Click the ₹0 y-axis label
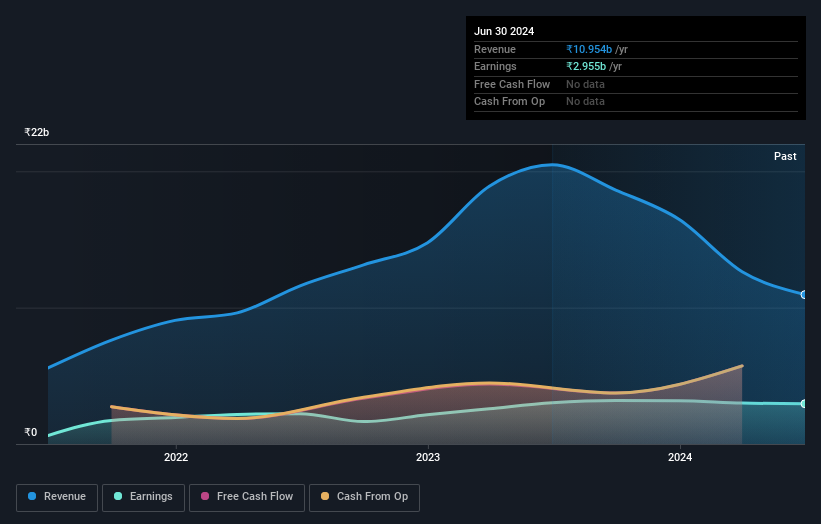Viewport: 821px width, 524px height. coord(31,432)
